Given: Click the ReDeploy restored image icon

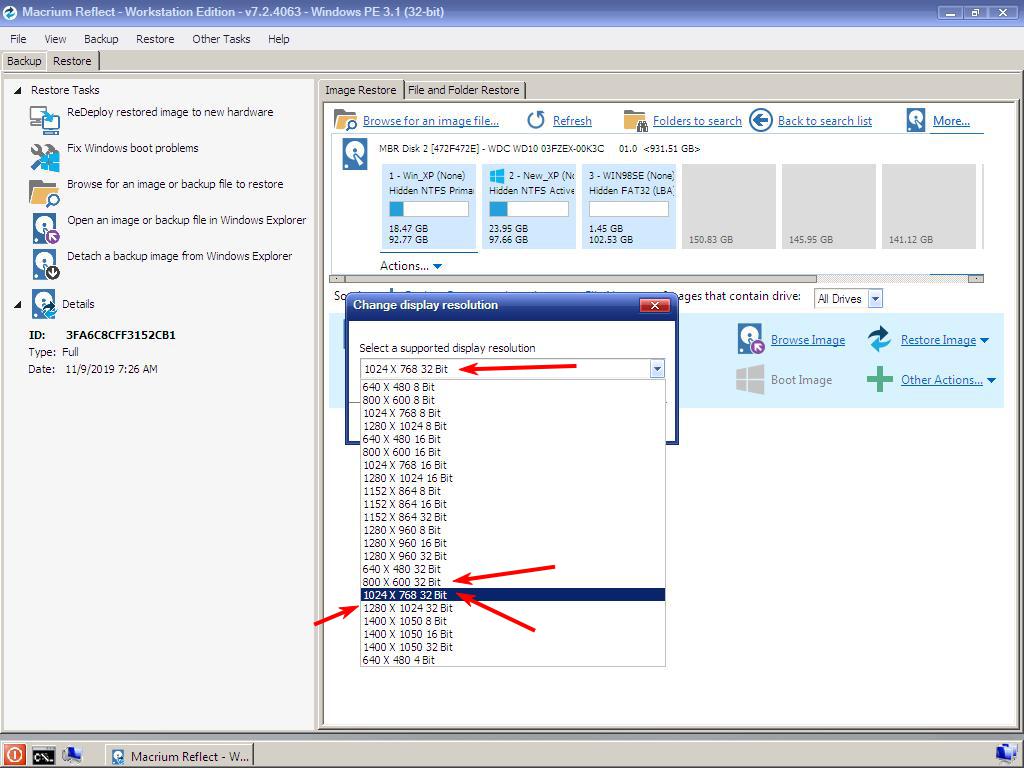Looking at the screenshot, I should (45, 119).
